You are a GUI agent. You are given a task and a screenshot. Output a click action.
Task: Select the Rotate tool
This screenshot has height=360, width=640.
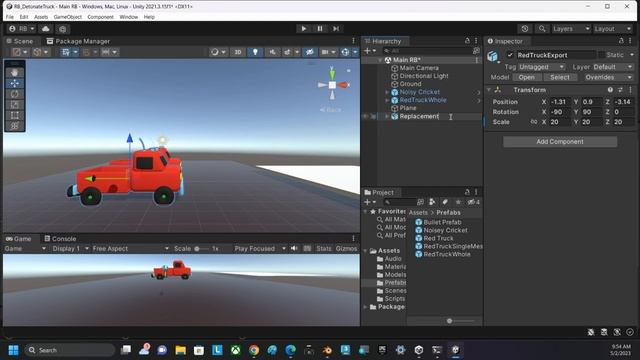(15, 94)
